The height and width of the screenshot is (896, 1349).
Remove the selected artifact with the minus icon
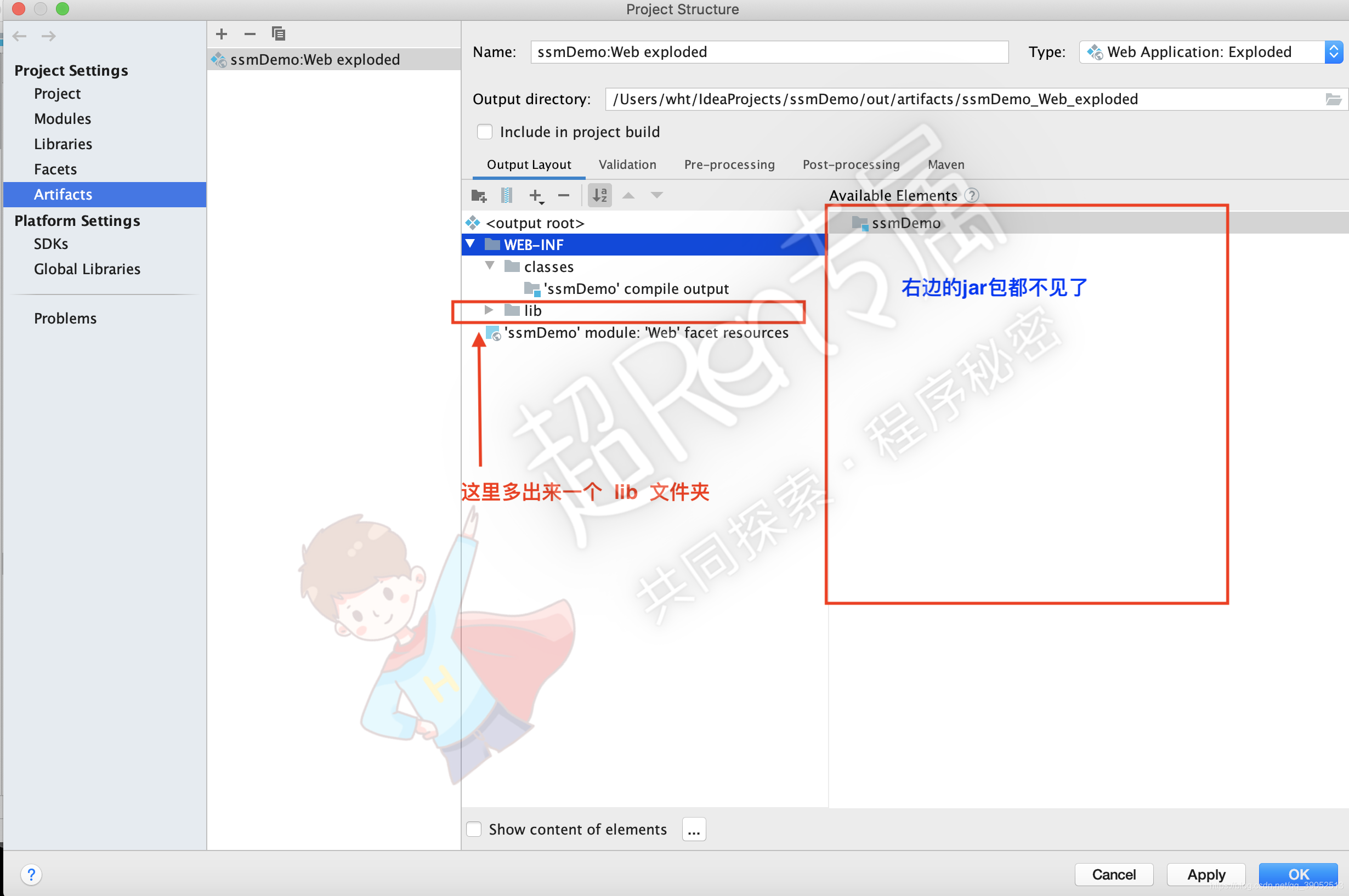[250, 35]
